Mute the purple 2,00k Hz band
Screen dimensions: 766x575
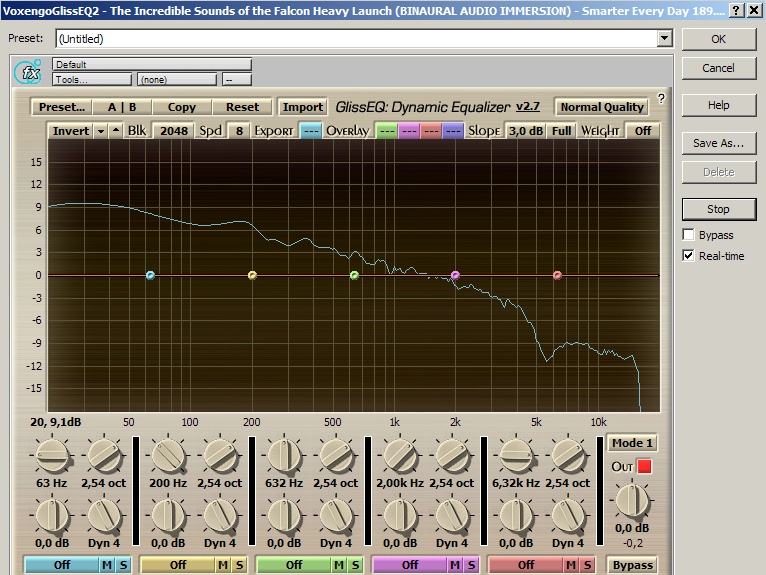(455, 565)
